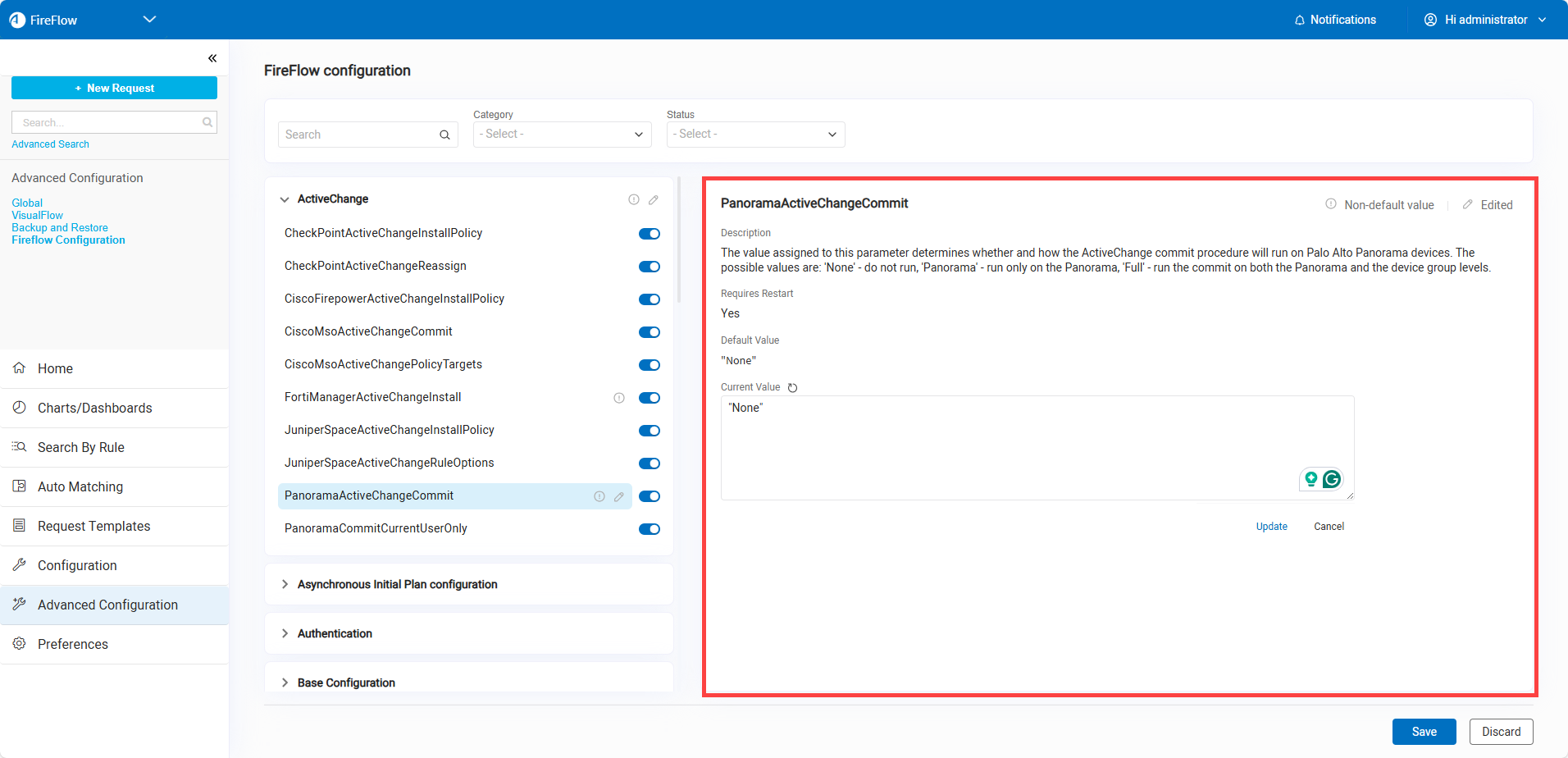Collapse the sidebar with double-chevron icon
Viewport: 1568px width, 758px height.
[x=212, y=58]
